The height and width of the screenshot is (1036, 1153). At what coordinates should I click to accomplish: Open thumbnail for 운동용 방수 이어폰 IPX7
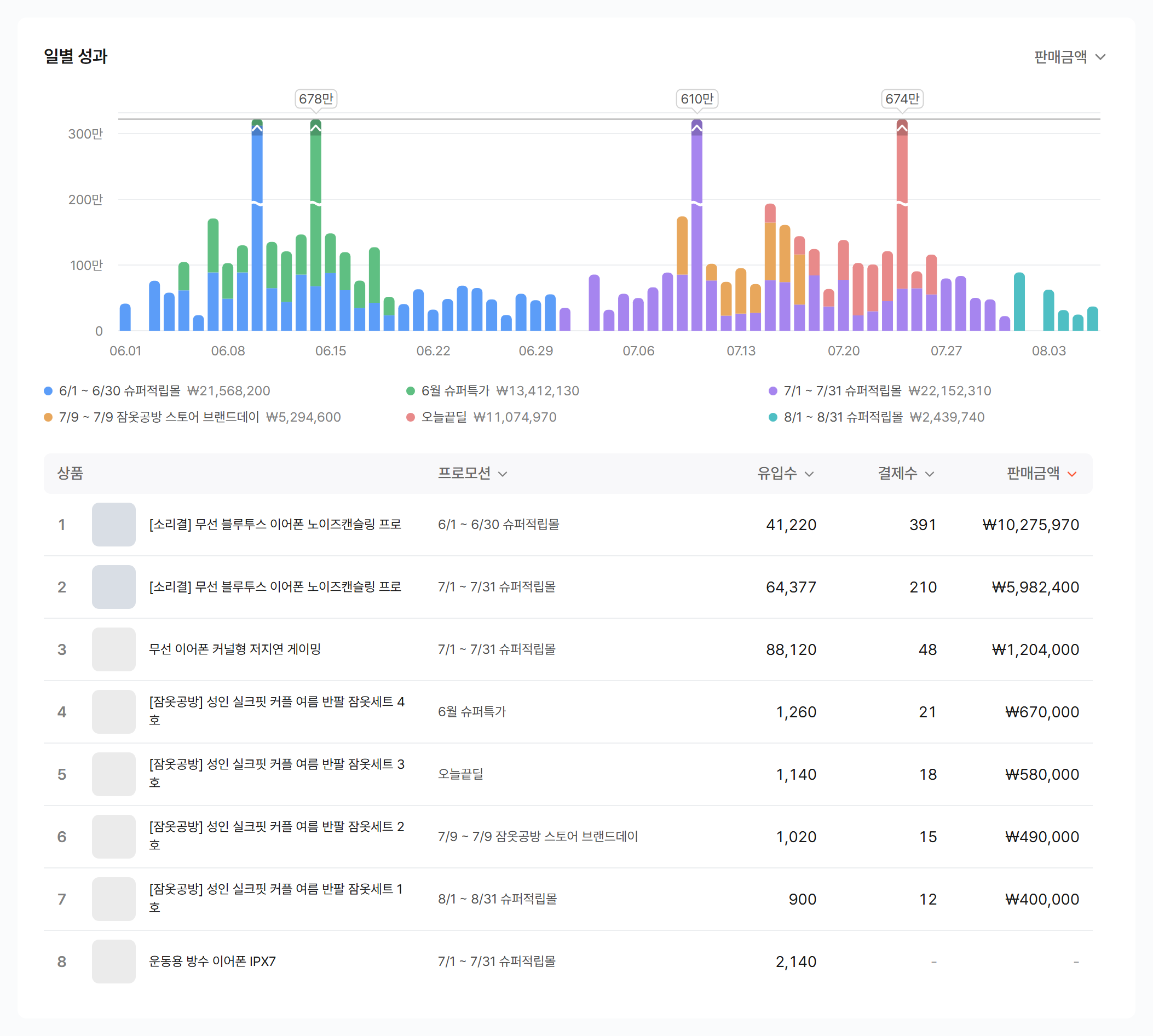pyautogui.click(x=114, y=962)
